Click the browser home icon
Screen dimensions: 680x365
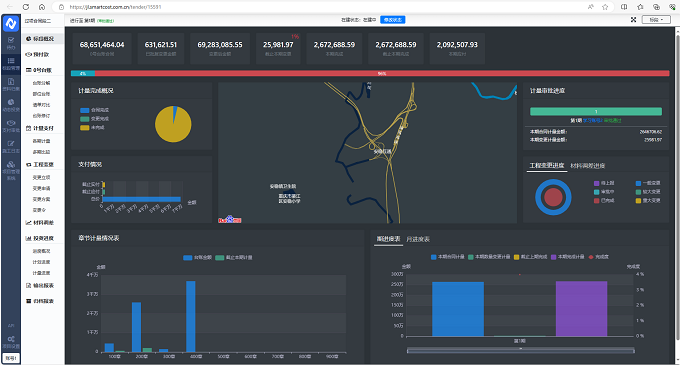tap(42, 7)
